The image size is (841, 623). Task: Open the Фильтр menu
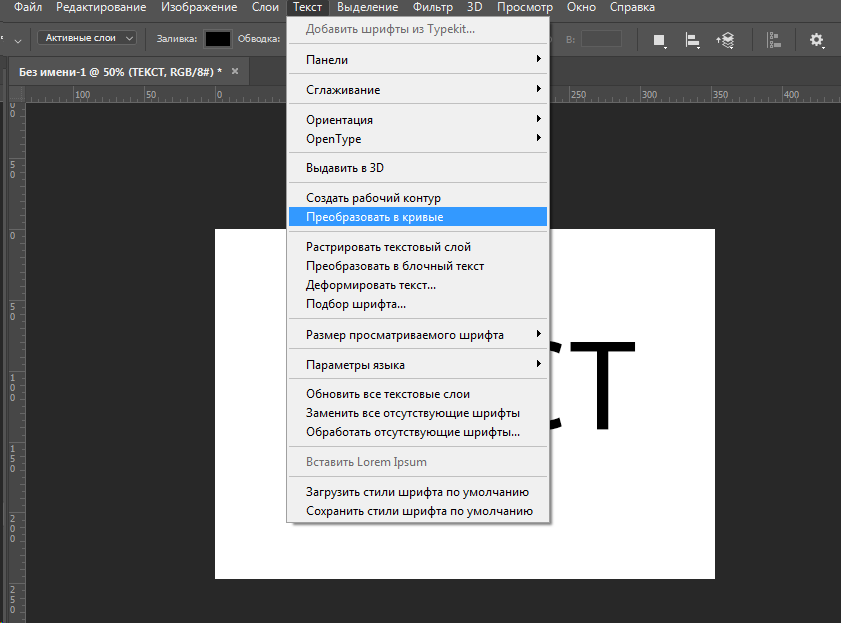point(433,8)
